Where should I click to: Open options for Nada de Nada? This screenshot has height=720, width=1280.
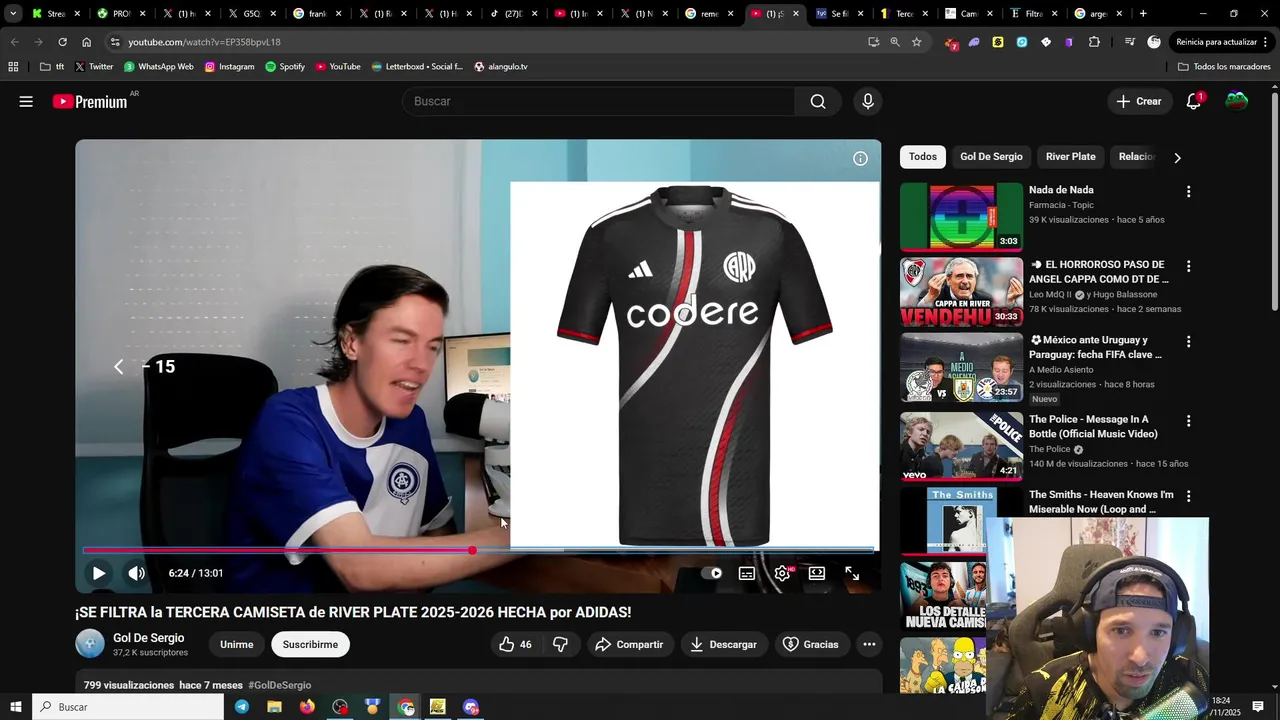(x=1188, y=192)
